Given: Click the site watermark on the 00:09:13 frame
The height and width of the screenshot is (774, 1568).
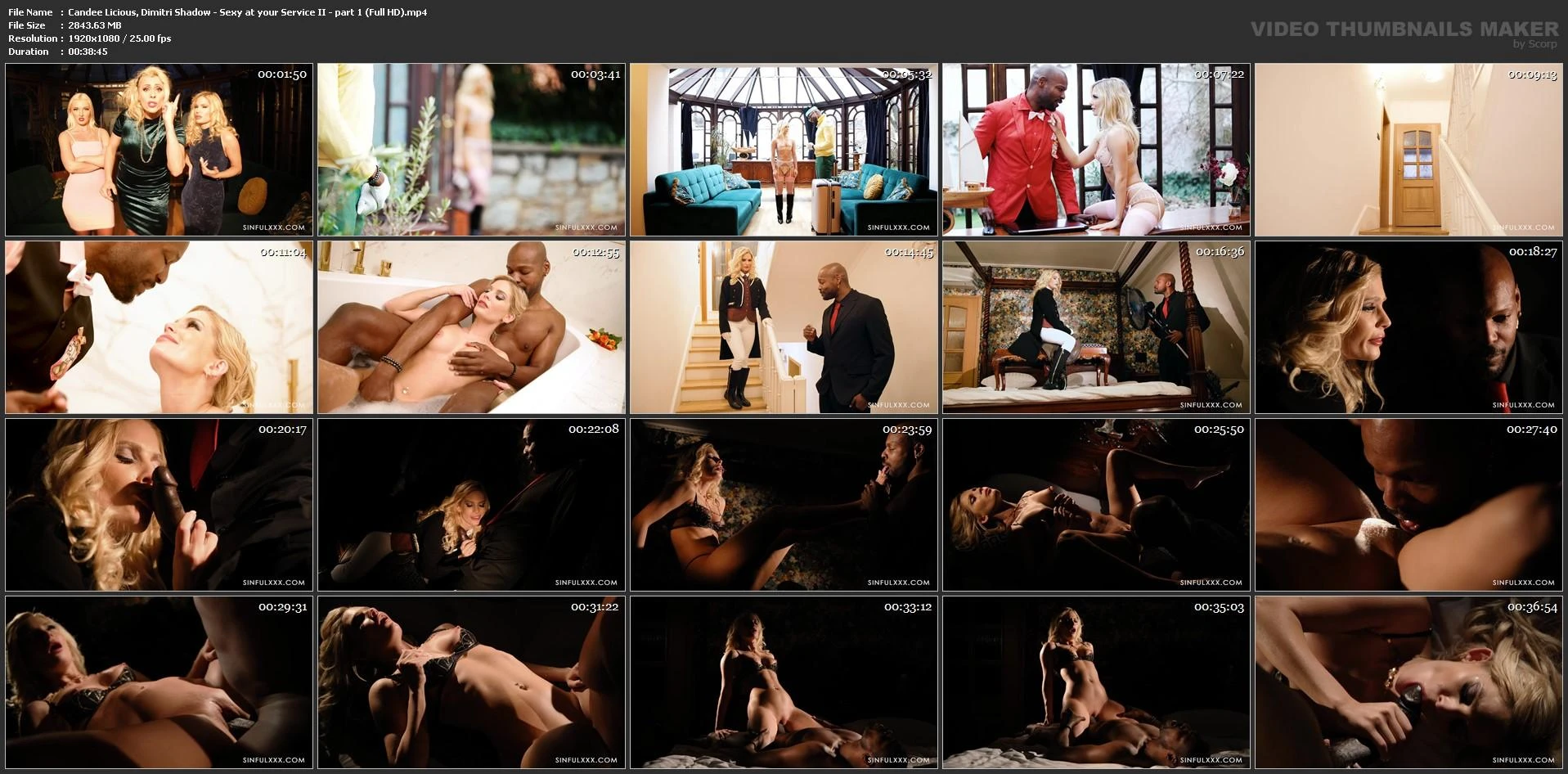Looking at the screenshot, I should pos(1523,227).
